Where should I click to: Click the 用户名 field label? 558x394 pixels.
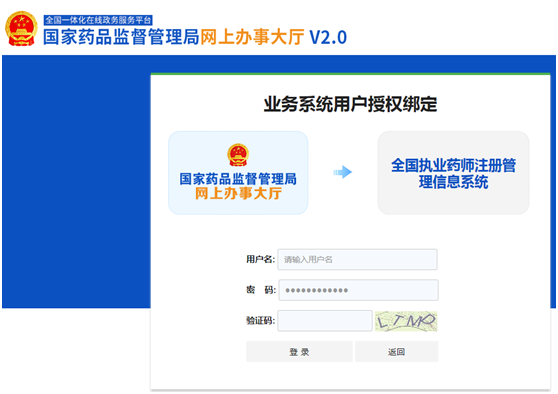point(260,259)
